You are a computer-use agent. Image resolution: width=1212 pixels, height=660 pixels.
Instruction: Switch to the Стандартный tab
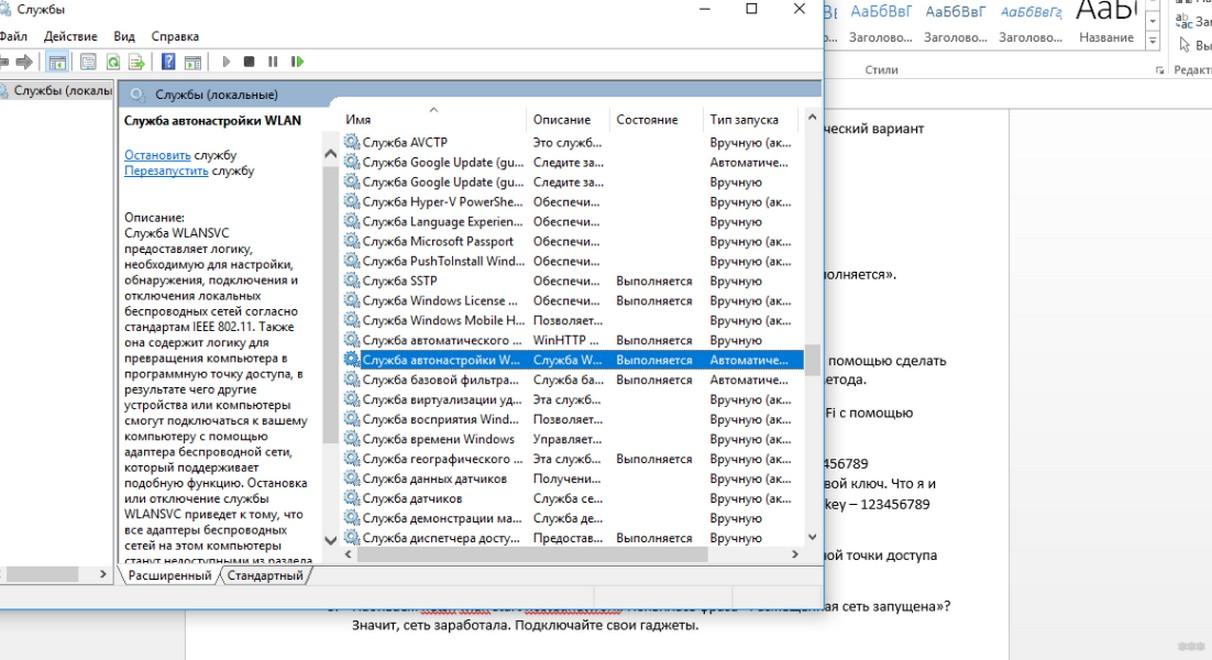point(265,576)
